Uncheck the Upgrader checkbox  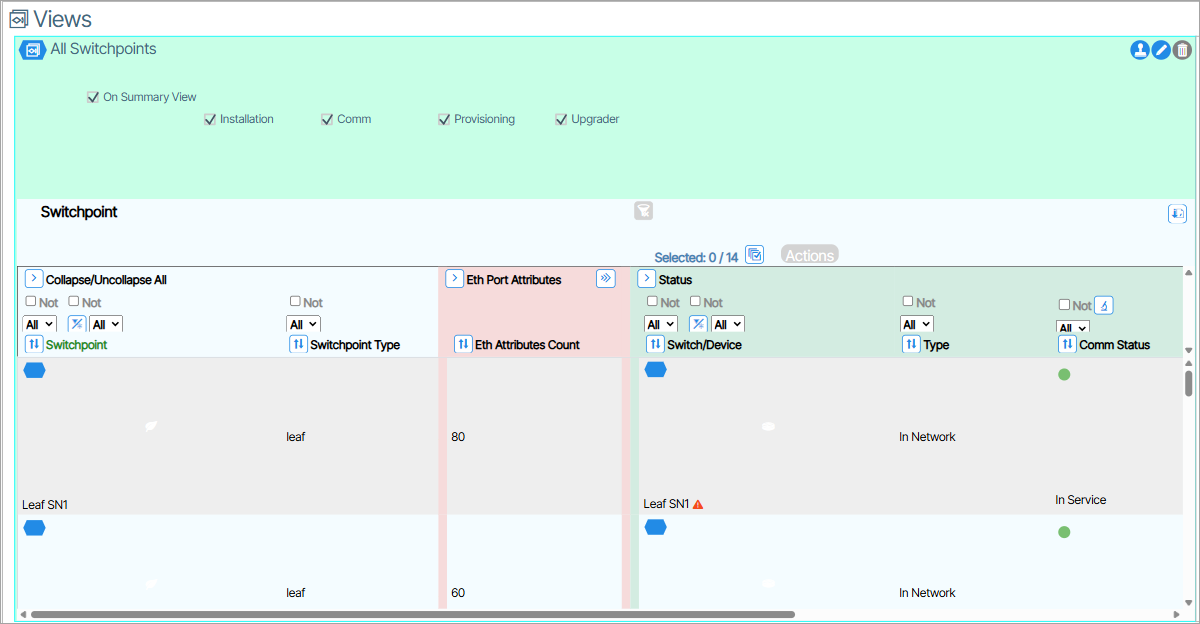(x=561, y=119)
